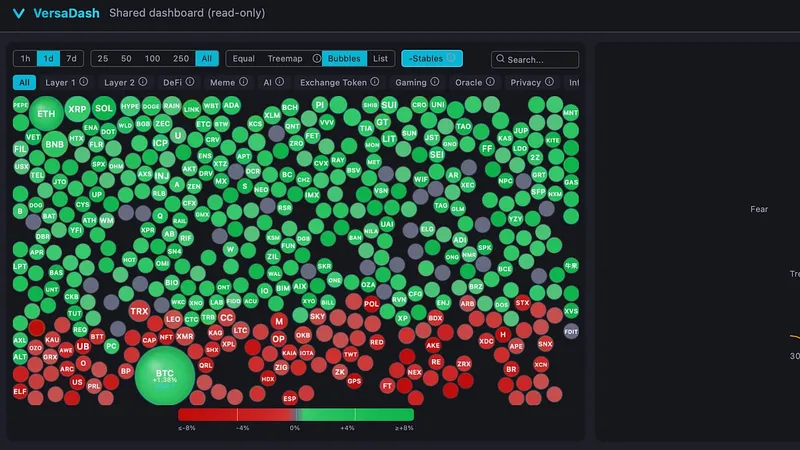Show the top 25 coins

click(103, 59)
